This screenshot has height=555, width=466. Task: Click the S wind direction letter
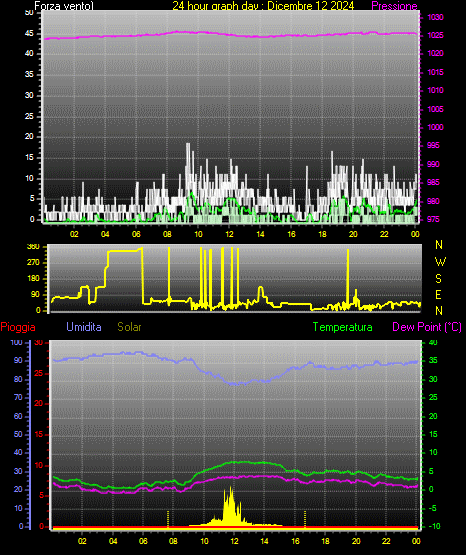click(x=438, y=279)
